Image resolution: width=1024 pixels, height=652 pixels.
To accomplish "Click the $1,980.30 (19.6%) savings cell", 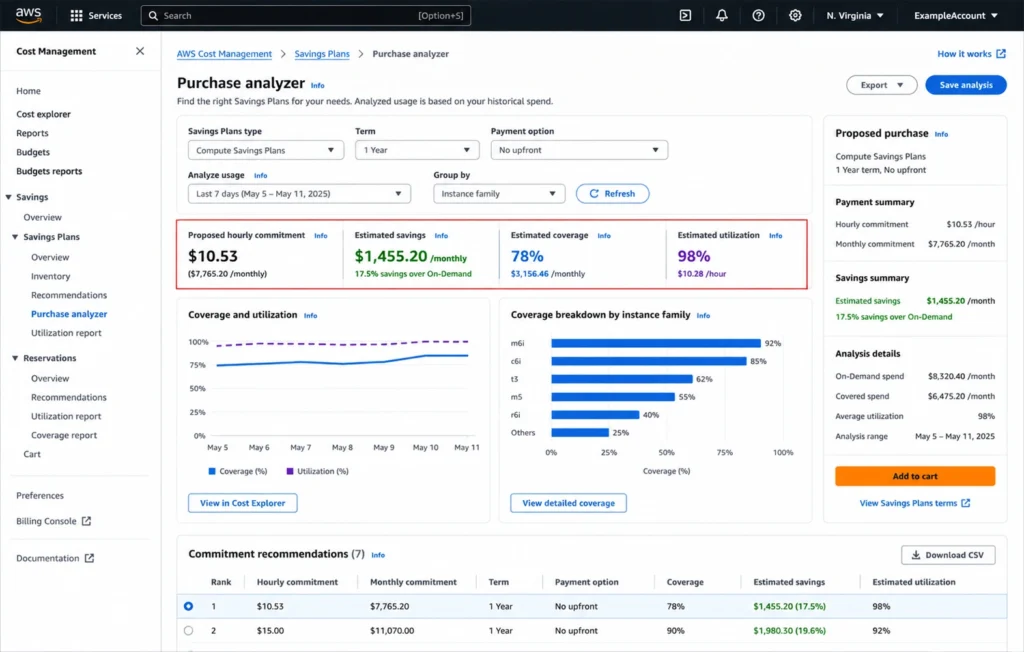I will click(x=789, y=630).
